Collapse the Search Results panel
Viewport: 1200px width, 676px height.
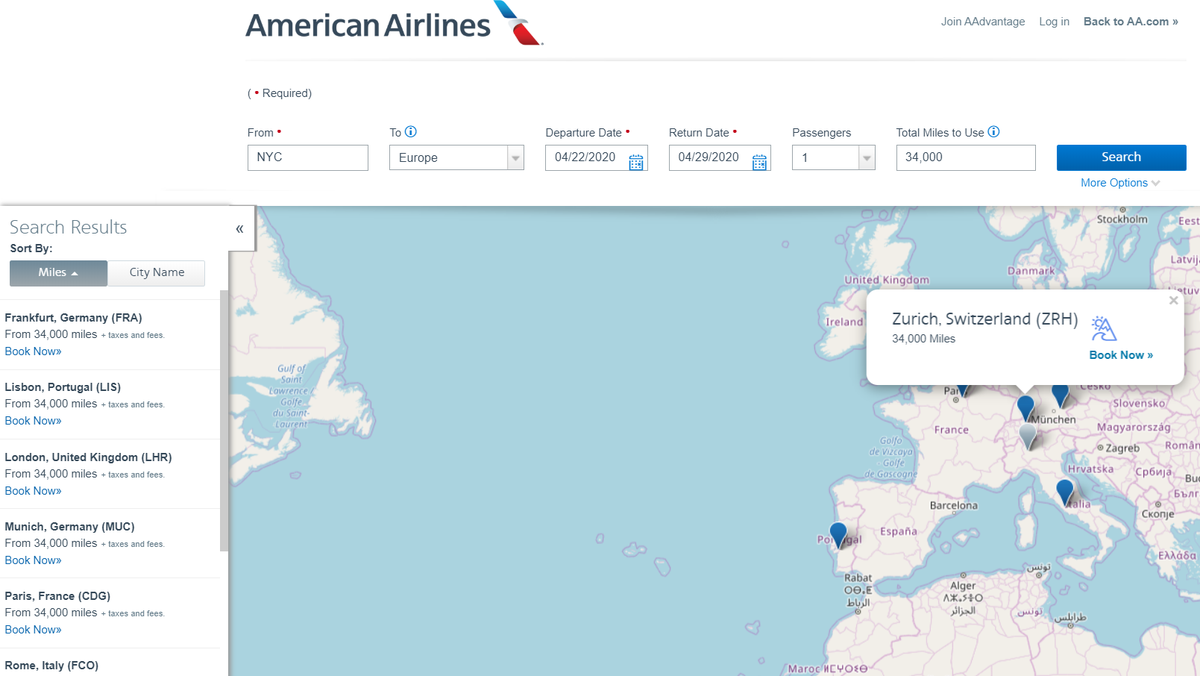(239, 228)
